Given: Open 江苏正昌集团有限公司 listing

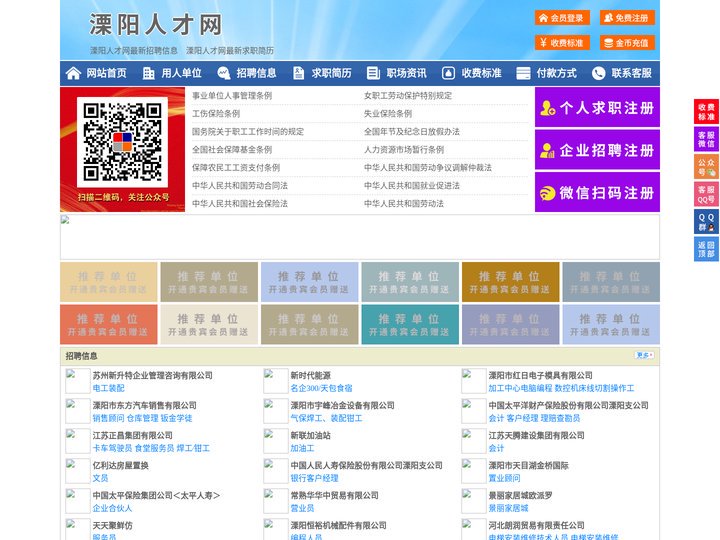Looking at the screenshot, I should [x=133, y=435].
